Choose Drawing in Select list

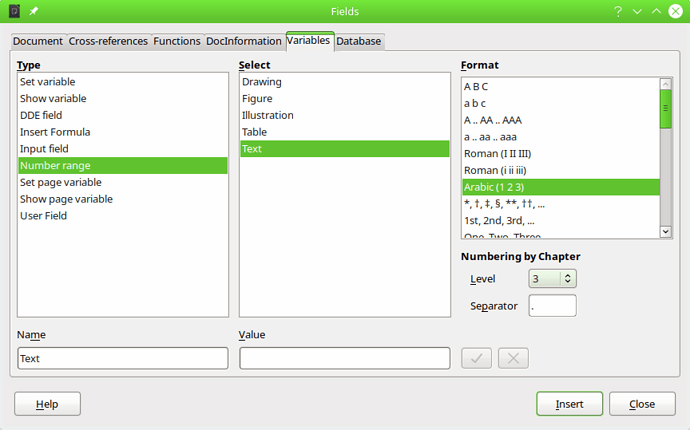[x=345, y=82]
